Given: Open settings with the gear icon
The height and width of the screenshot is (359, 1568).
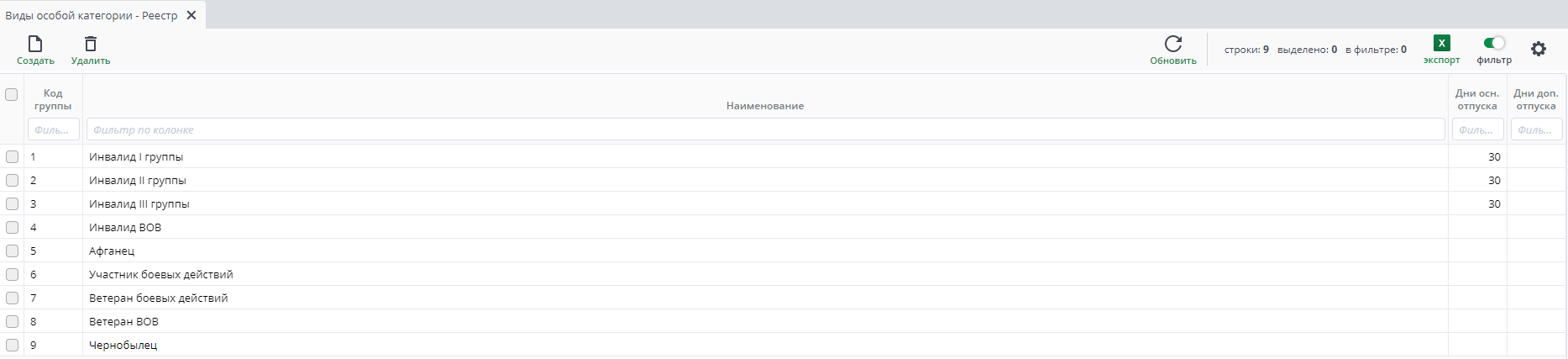Looking at the screenshot, I should pyautogui.click(x=1538, y=49).
